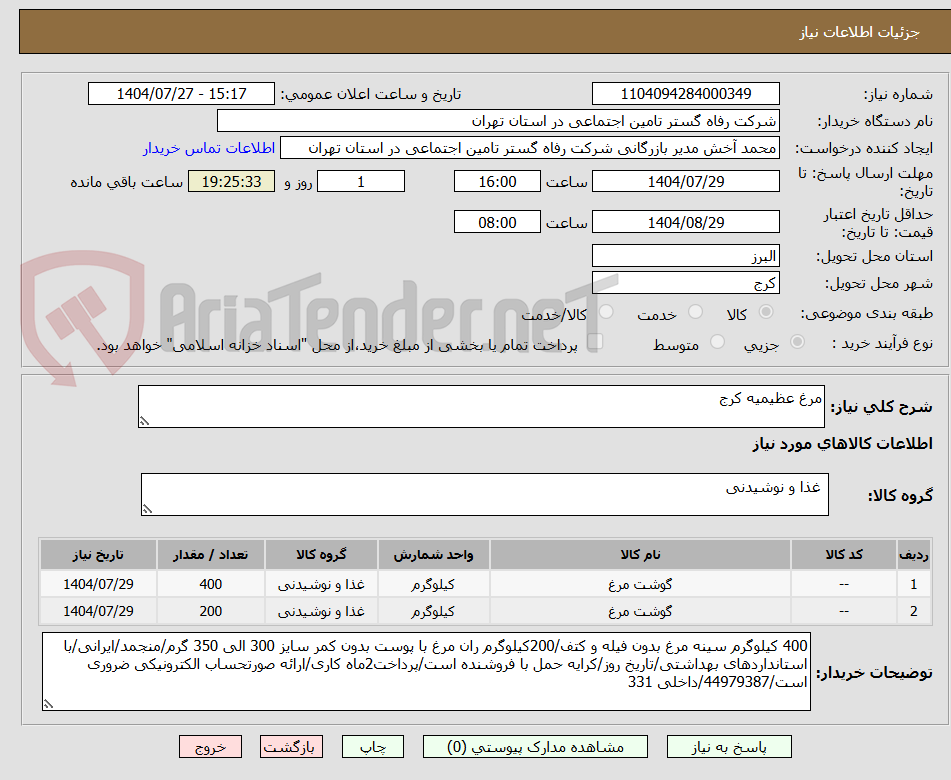Viewport: 951px width, 780px height.
Task: Click the announcement date 1404/07/27 - 15:17 field
Action: pos(181,94)
